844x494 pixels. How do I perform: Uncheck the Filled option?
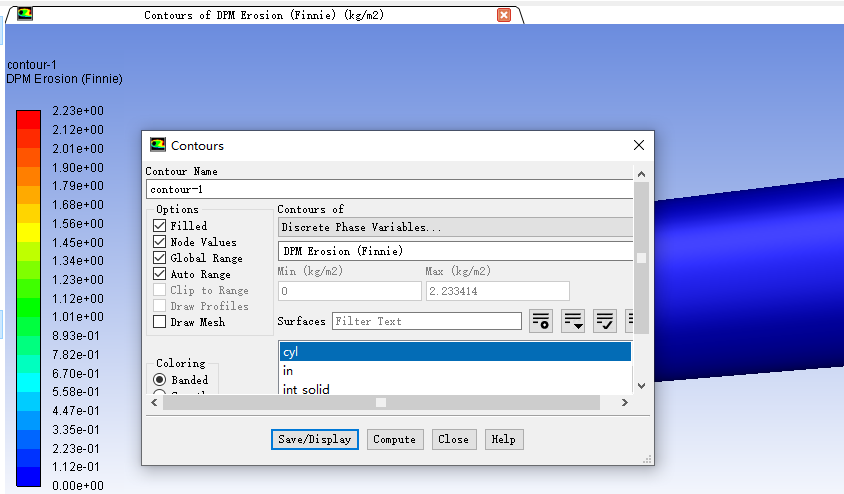coord(160,226)
